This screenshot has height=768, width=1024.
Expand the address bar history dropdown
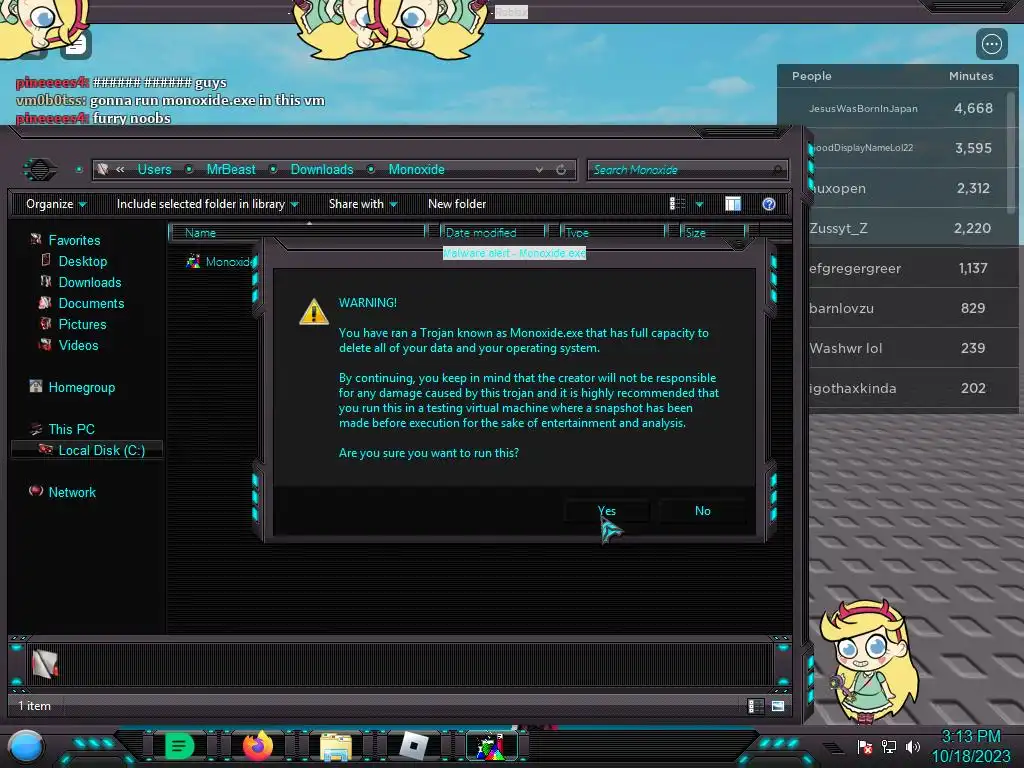pyautogui.click(x=539, y=170)
